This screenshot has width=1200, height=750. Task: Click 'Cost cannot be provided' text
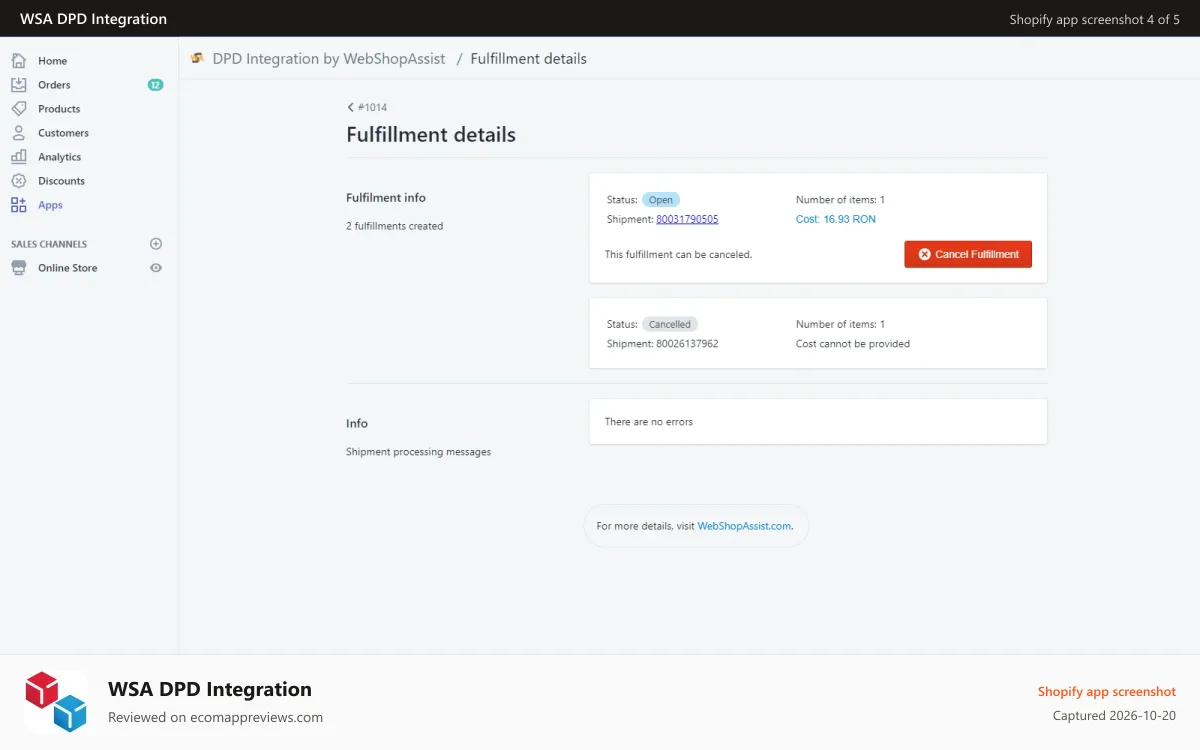853,344
